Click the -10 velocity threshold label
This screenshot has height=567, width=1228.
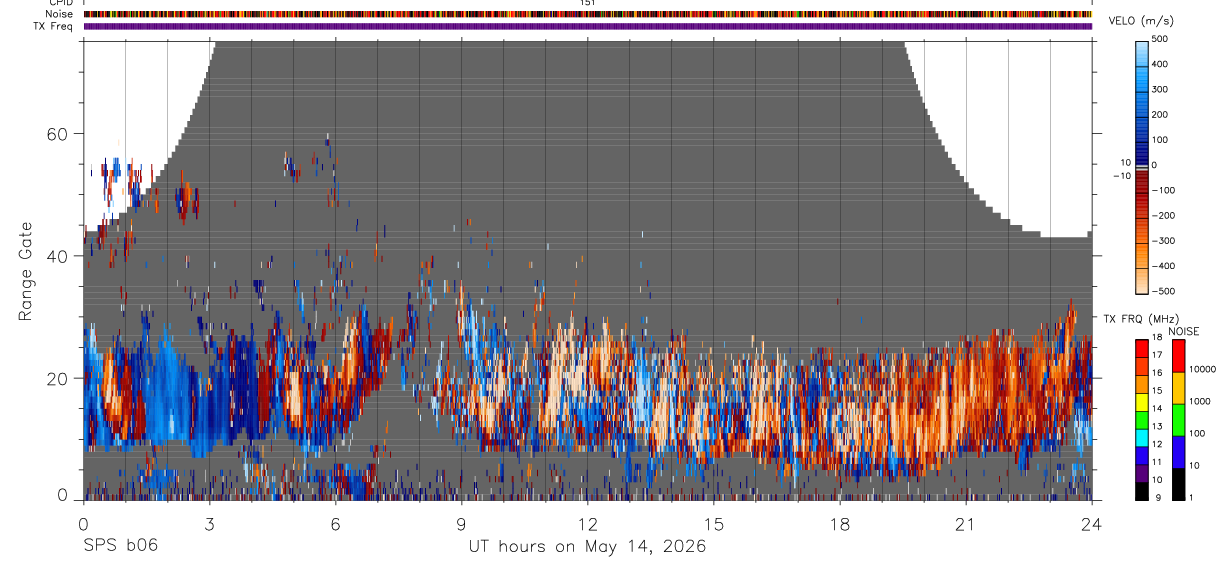point(1122,175)
